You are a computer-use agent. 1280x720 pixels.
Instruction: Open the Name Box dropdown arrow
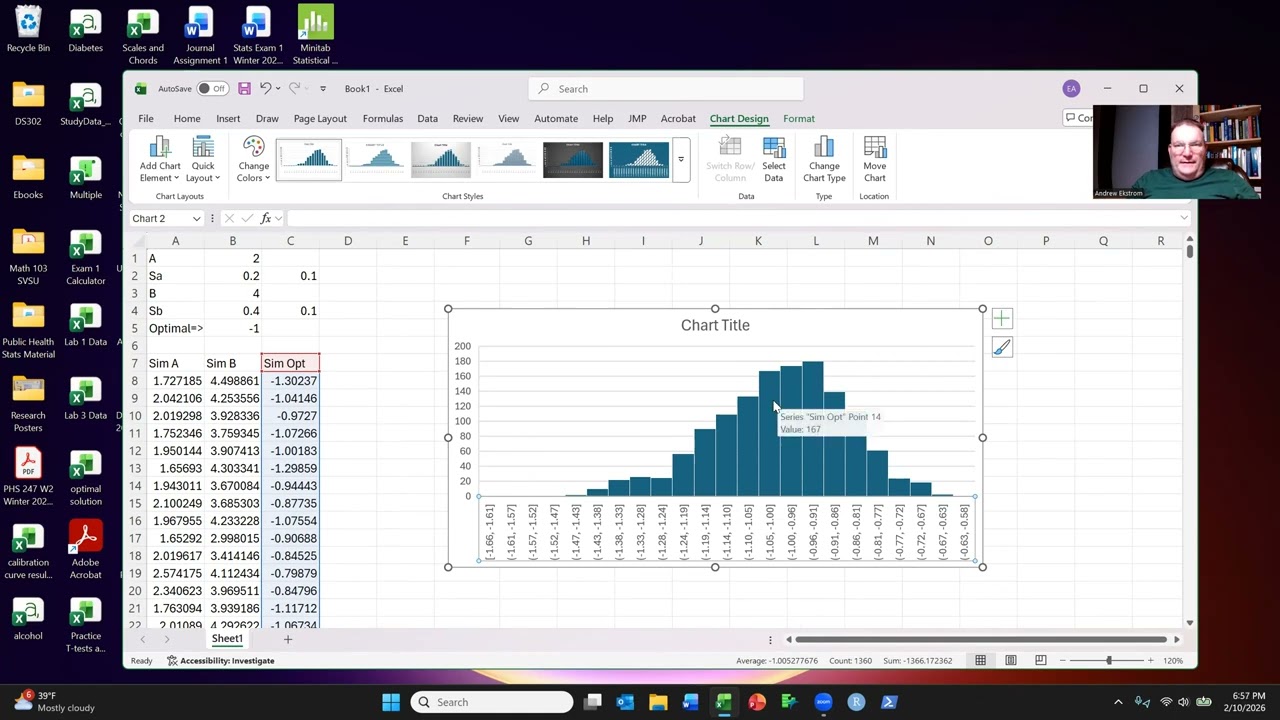(196, 218)
